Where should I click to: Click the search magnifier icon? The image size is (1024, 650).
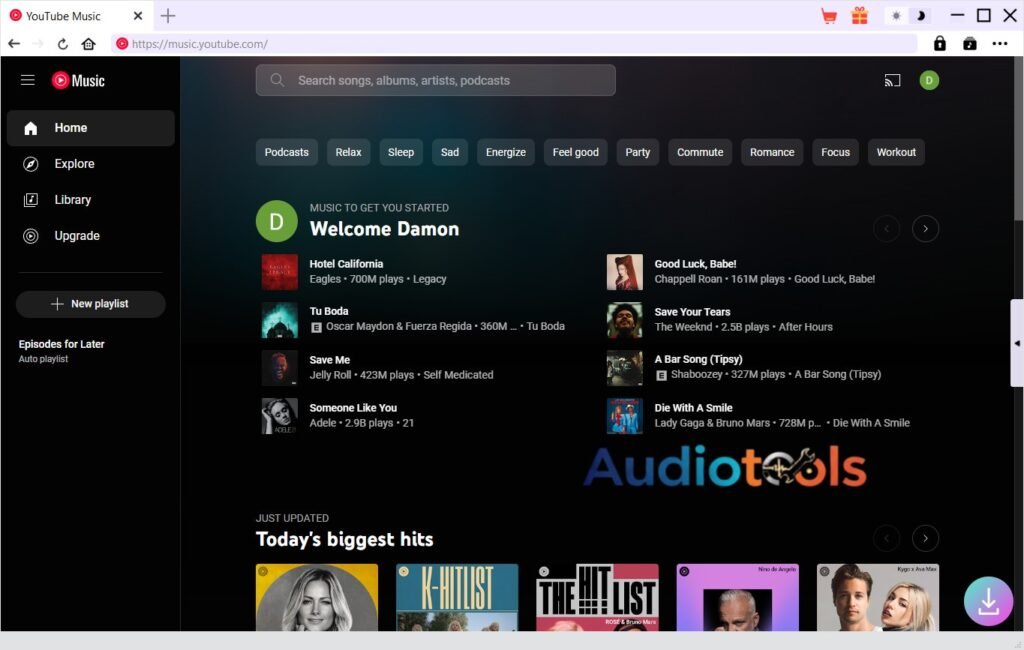click(x=277, y=80)
